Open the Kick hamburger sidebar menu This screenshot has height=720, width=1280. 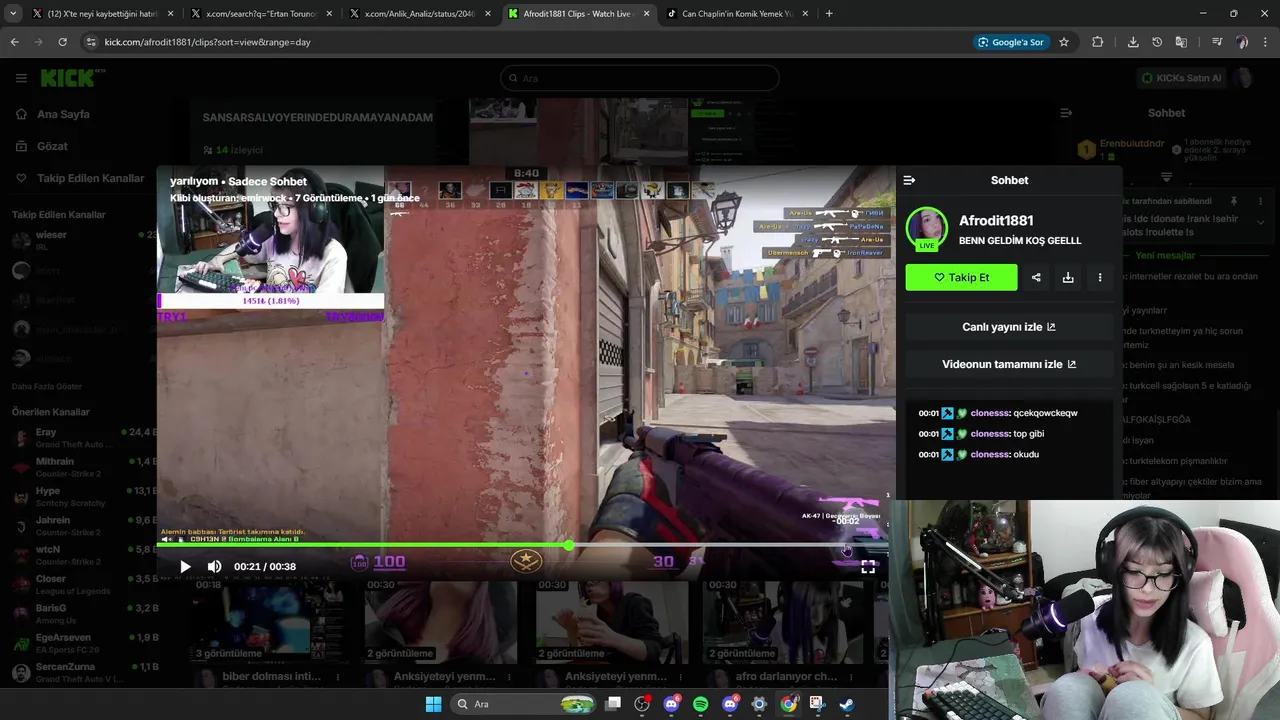[x=21, y=78]
